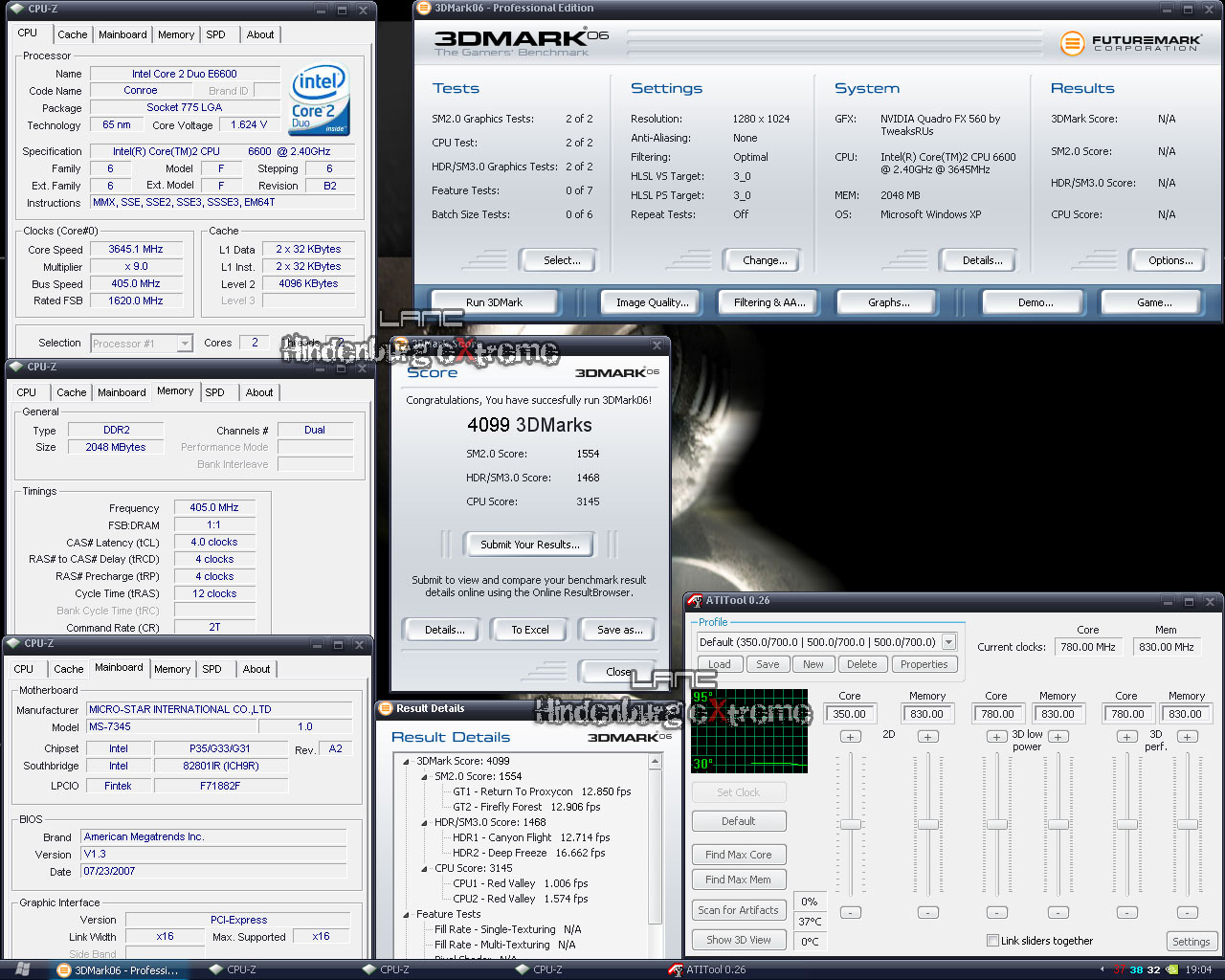Click the 3D low power Memory slider handle
The height and width of the screenshot is (980, 1225).
(x=1058, y=824)
